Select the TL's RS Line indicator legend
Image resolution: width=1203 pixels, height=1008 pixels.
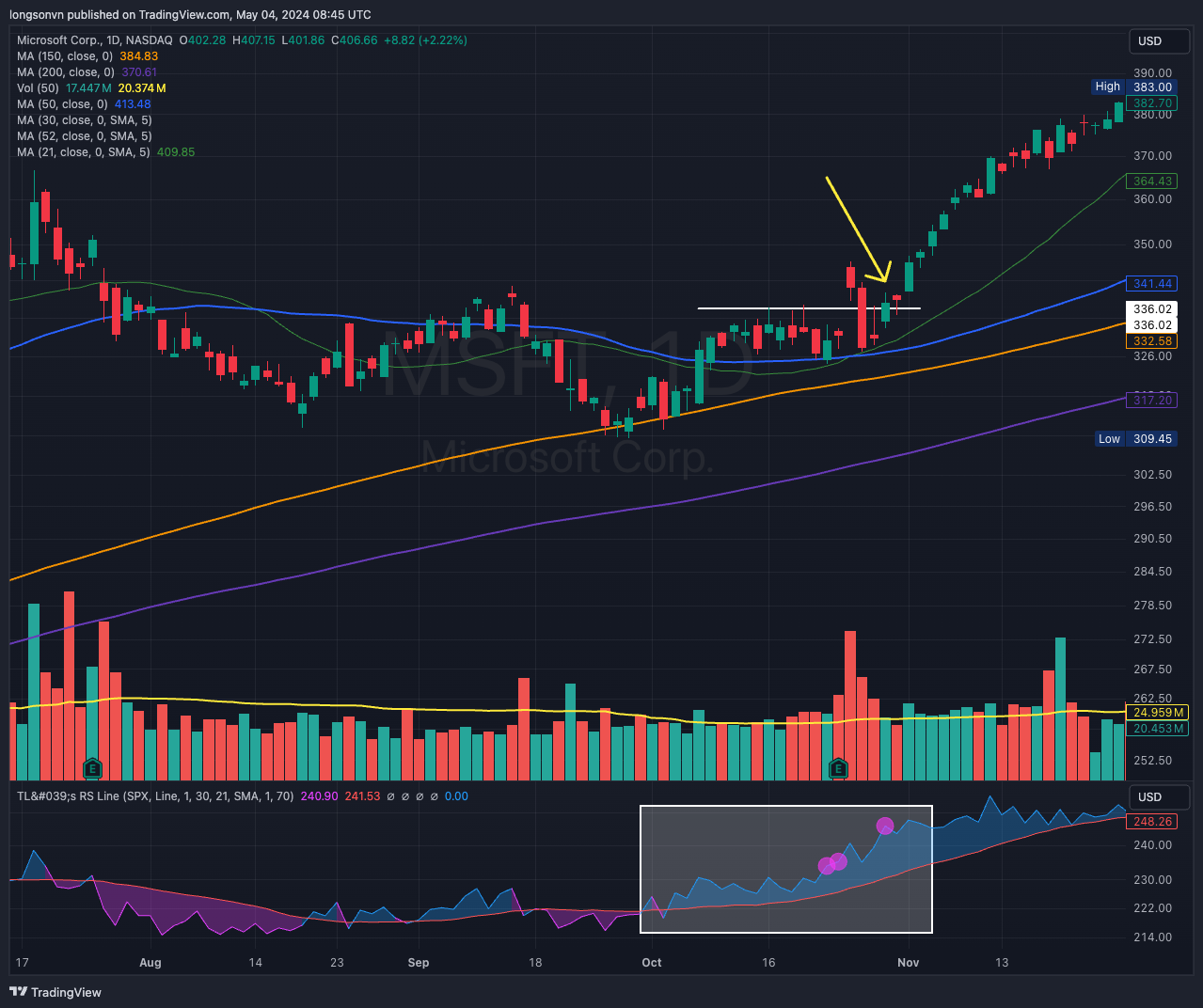pyautogui.click(x=154, y=796)
